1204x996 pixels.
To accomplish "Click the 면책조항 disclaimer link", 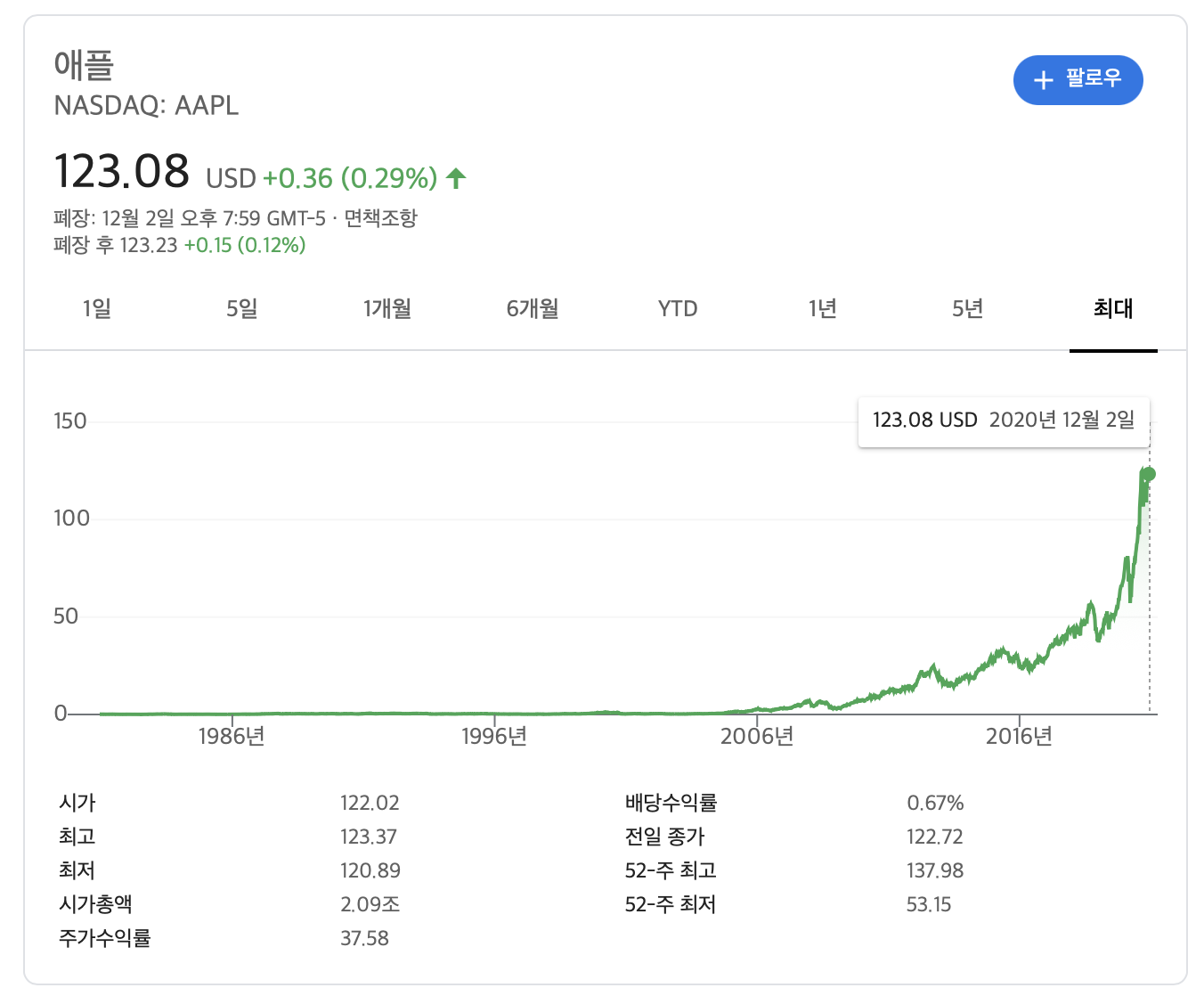I will click(x=380, y=218).
